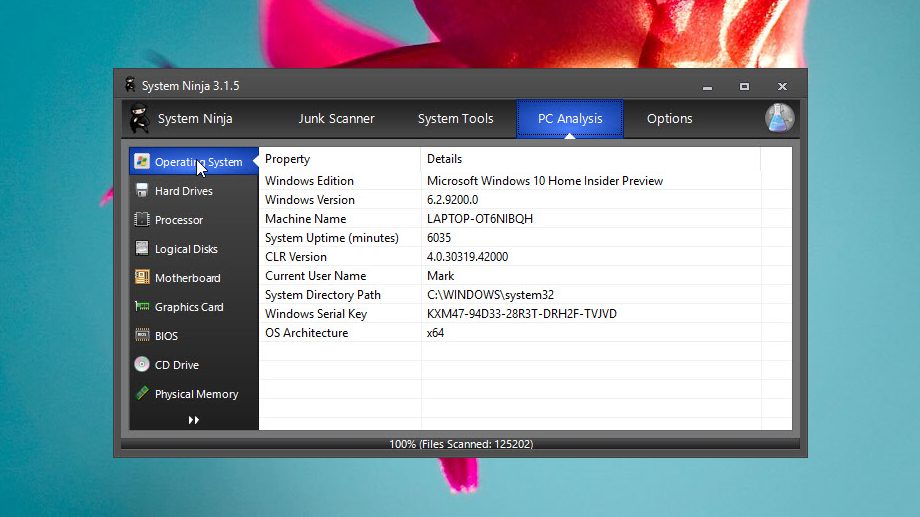The image size is (920, 517).
Task: Select the Physical Memory category
Action: [194, 394]
